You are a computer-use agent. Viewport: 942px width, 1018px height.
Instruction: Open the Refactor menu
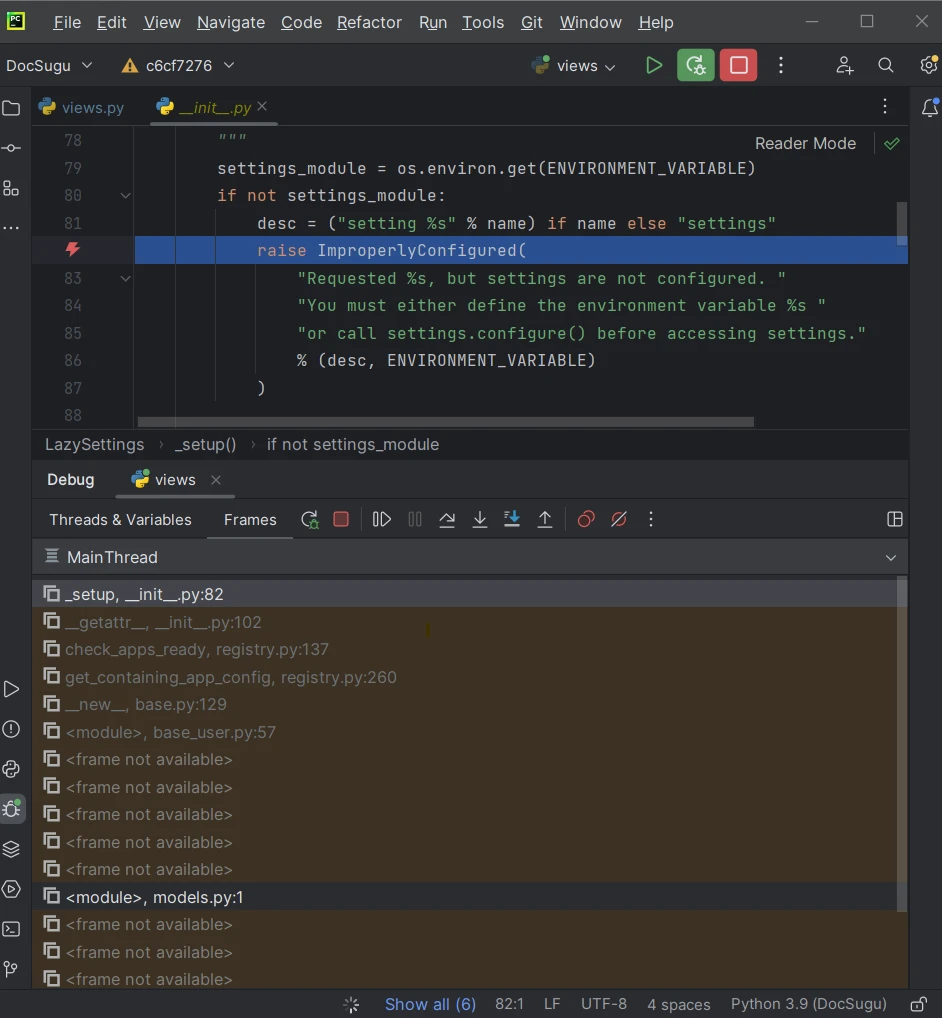tap(369, 22)
